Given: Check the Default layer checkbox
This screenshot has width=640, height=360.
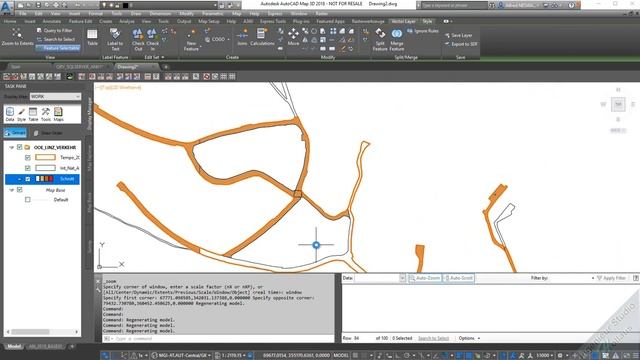Looking at the screenshot, I should (27, 200).
